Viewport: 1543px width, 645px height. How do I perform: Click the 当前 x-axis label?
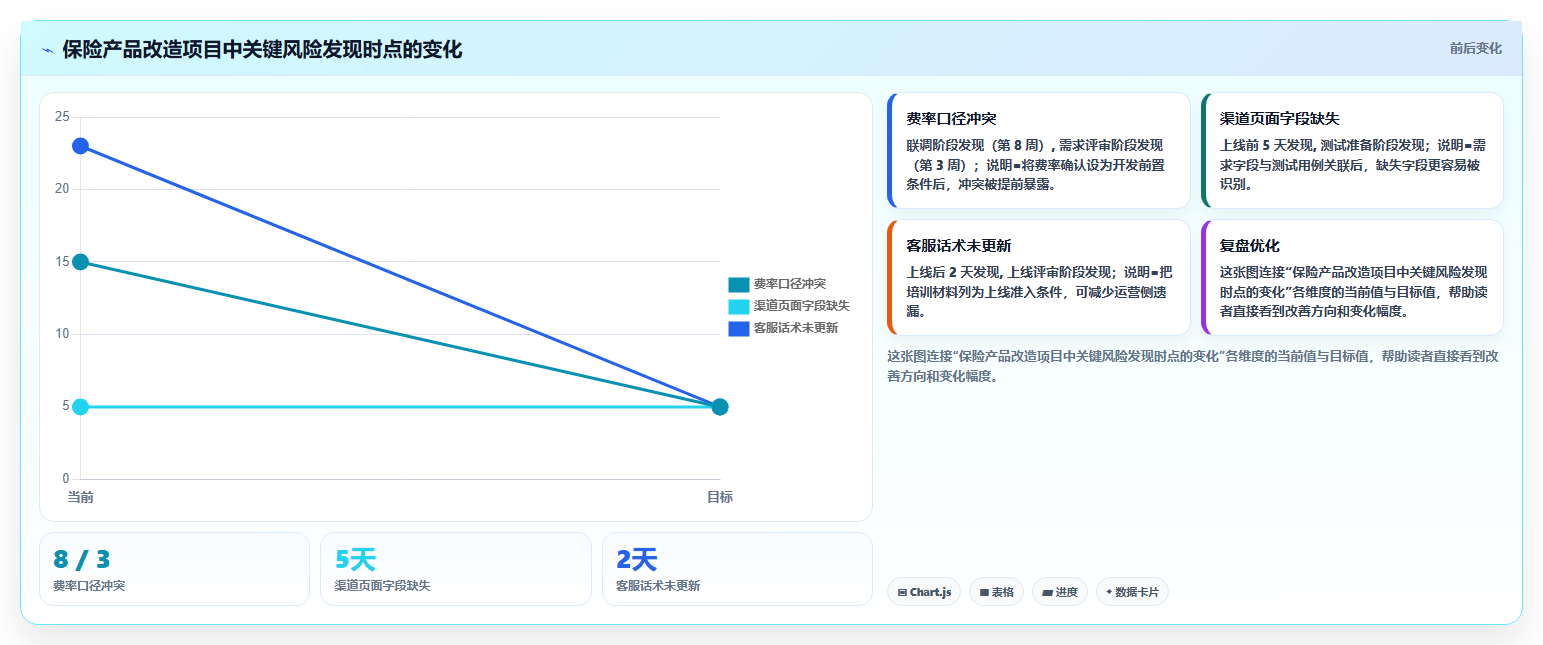[x=80, y=497]
